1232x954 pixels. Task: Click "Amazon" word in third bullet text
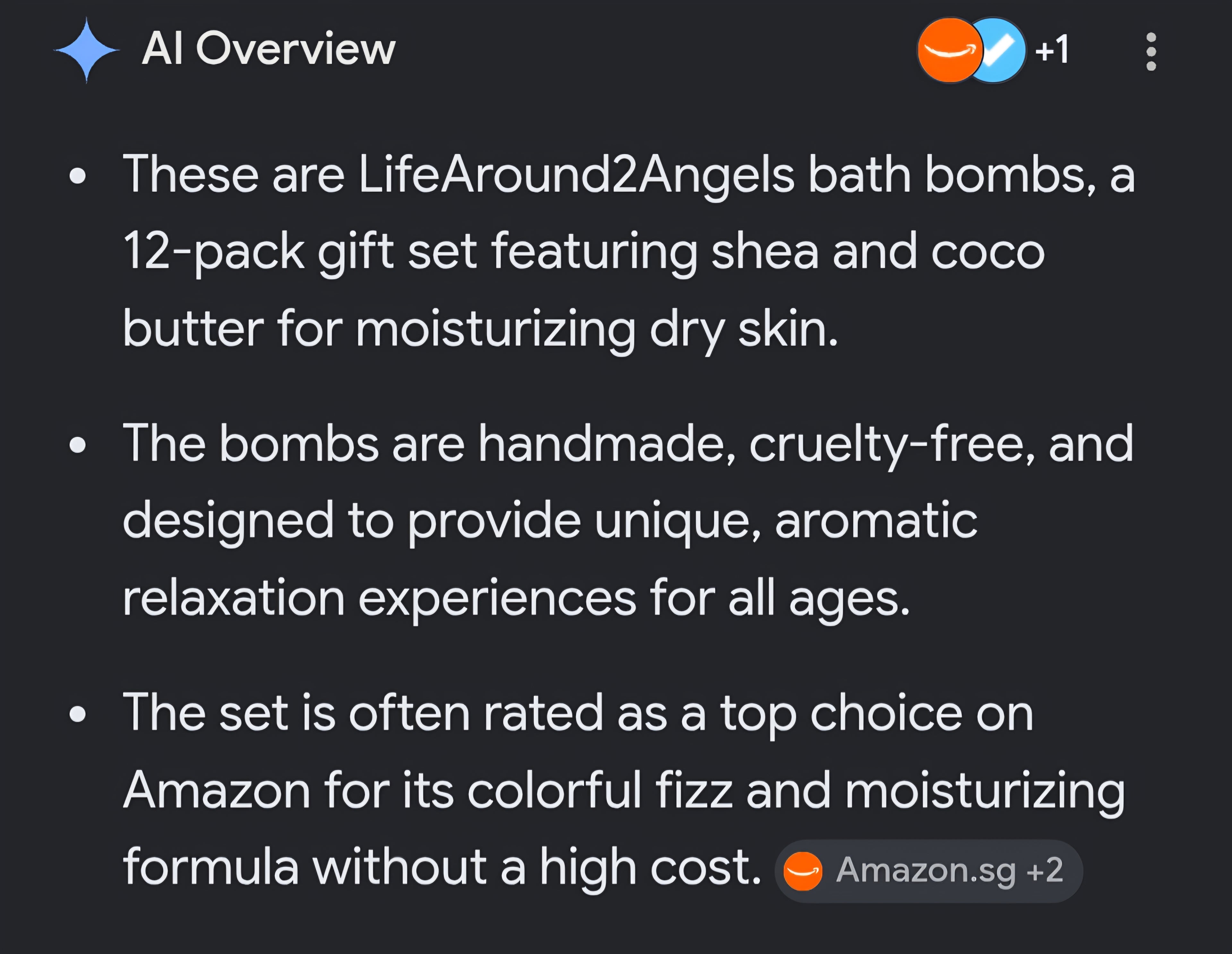217,791
